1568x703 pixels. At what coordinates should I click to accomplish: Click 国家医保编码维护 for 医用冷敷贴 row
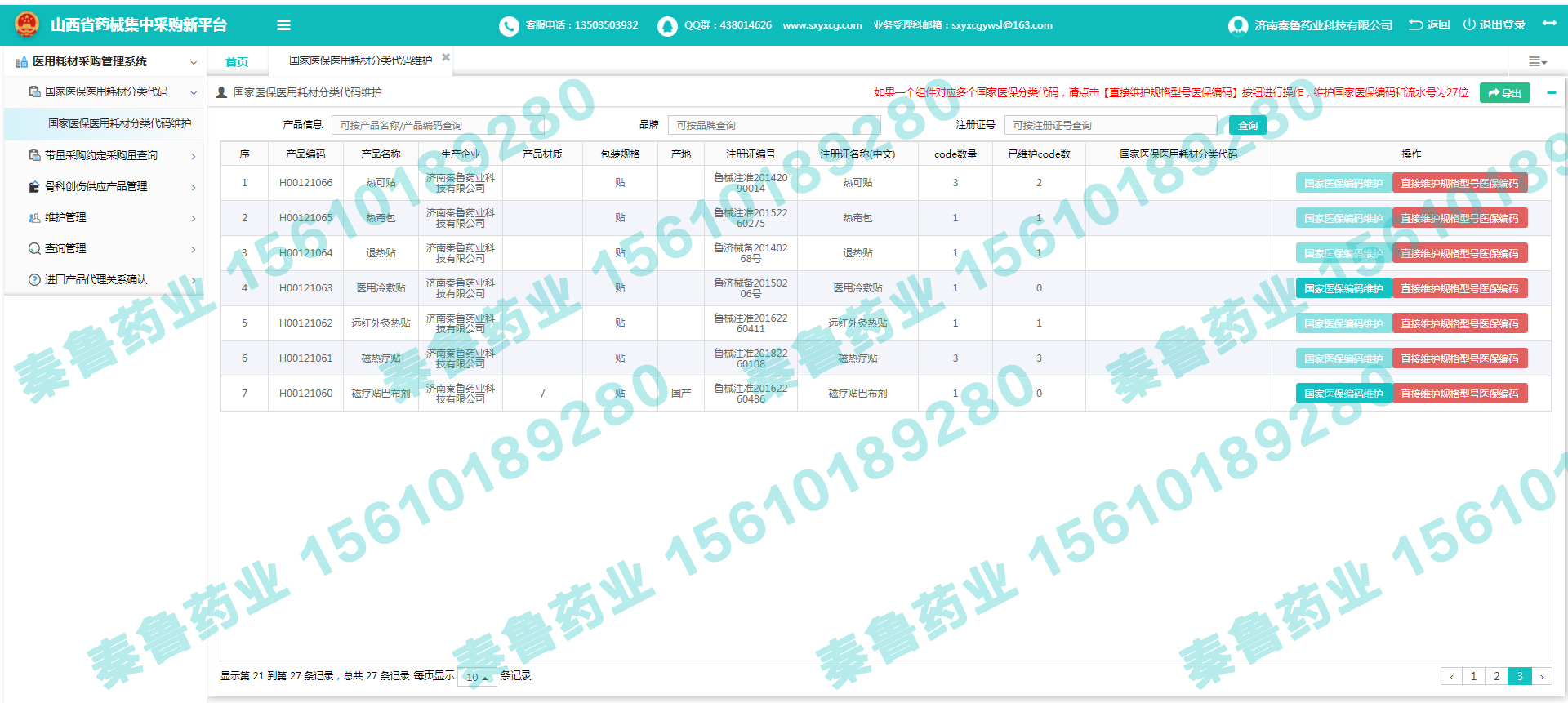click(x=1343, y=288)
